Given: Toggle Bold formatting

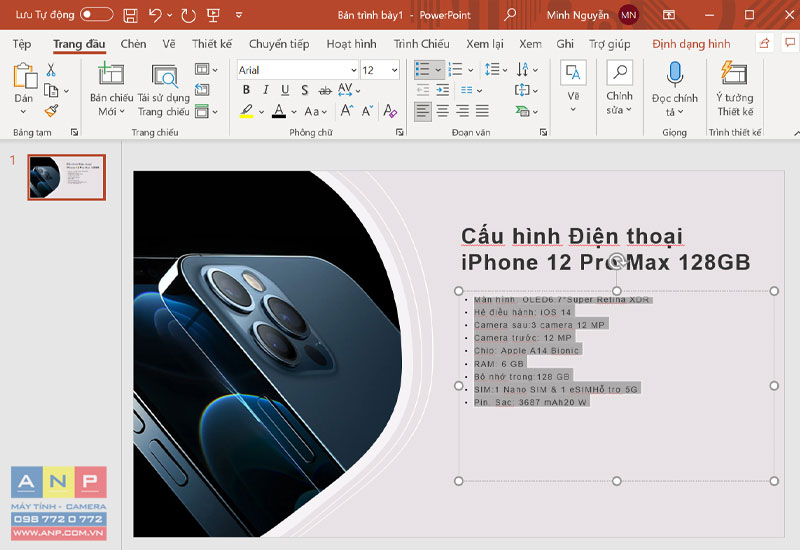Looking at the screenshot, I should [x=246, y=90].
